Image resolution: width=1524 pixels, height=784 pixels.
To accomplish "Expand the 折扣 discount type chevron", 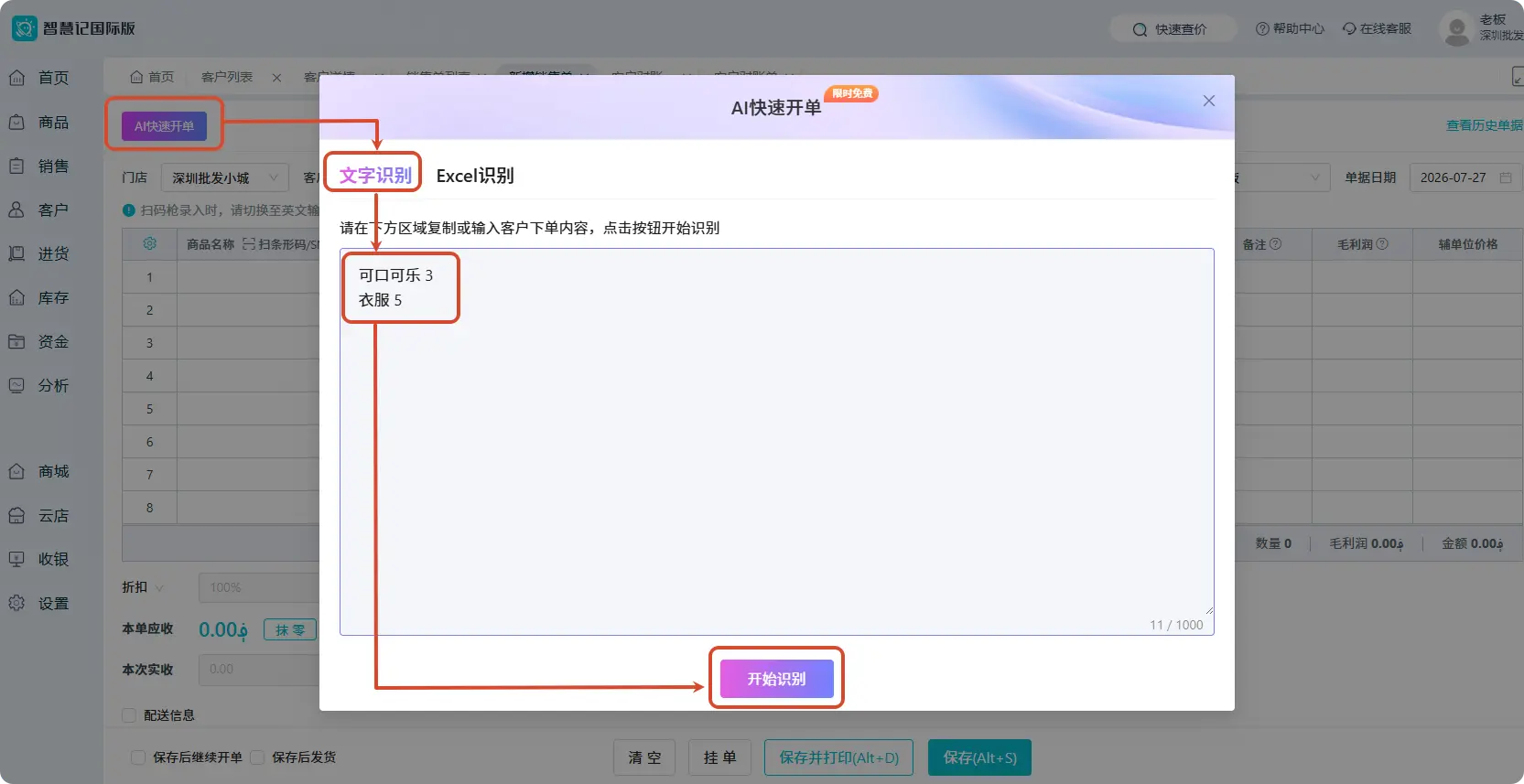I will point(160,587).
